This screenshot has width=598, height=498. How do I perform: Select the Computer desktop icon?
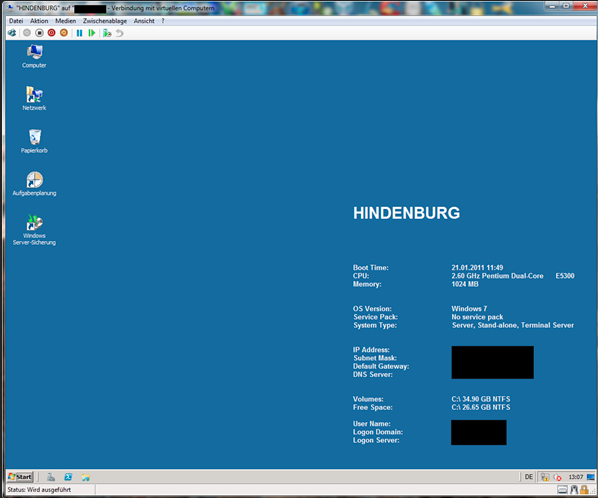34,56
